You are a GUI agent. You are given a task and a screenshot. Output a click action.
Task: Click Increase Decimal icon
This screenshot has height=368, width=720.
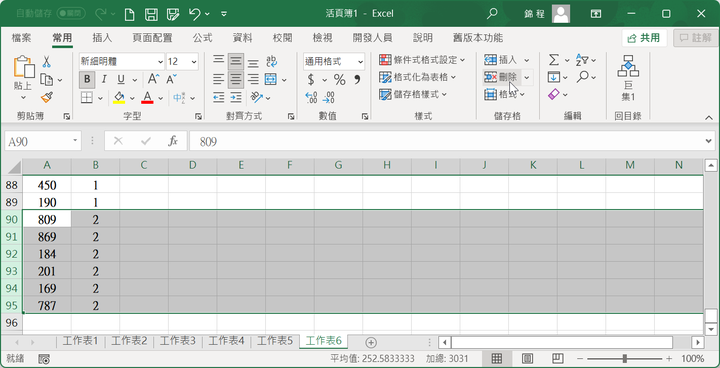pos(311,97)
